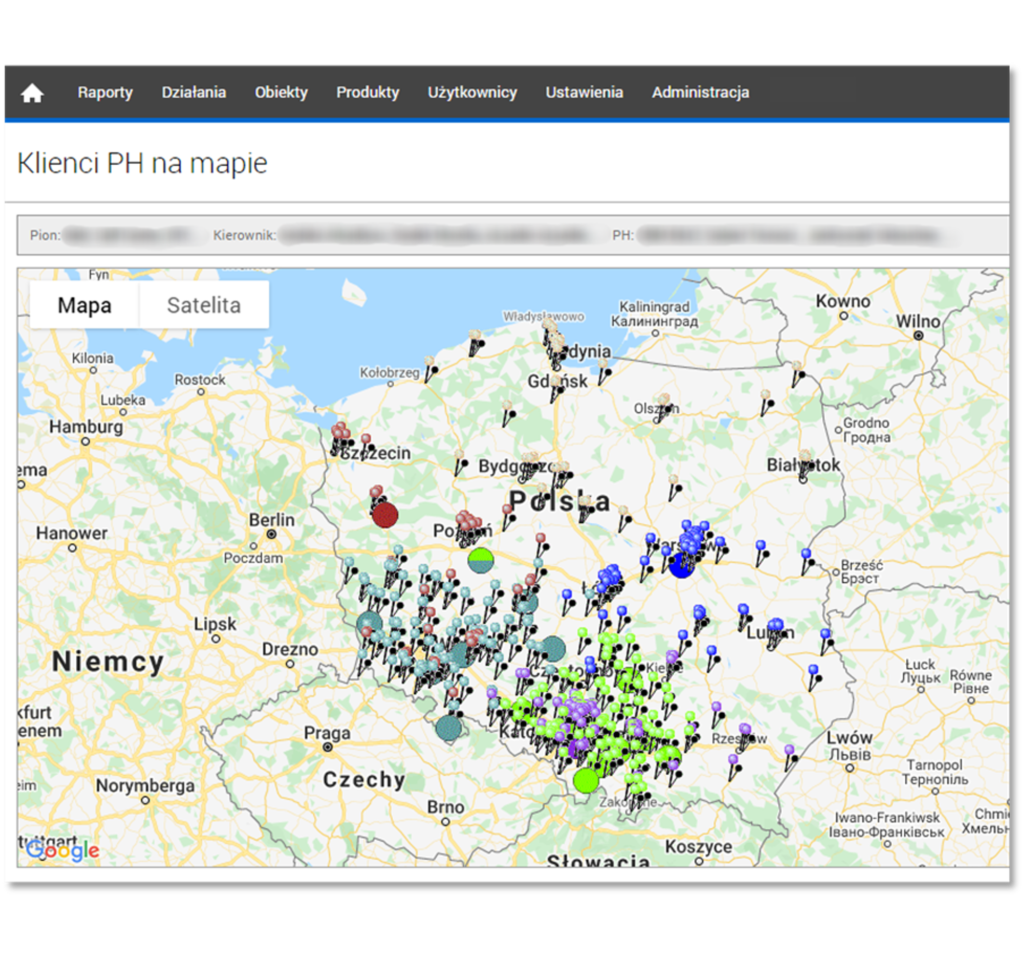Click the Kowno city label
Image resolution: width=1024 pixels, height=957 pixels.
tap(843, 301)
